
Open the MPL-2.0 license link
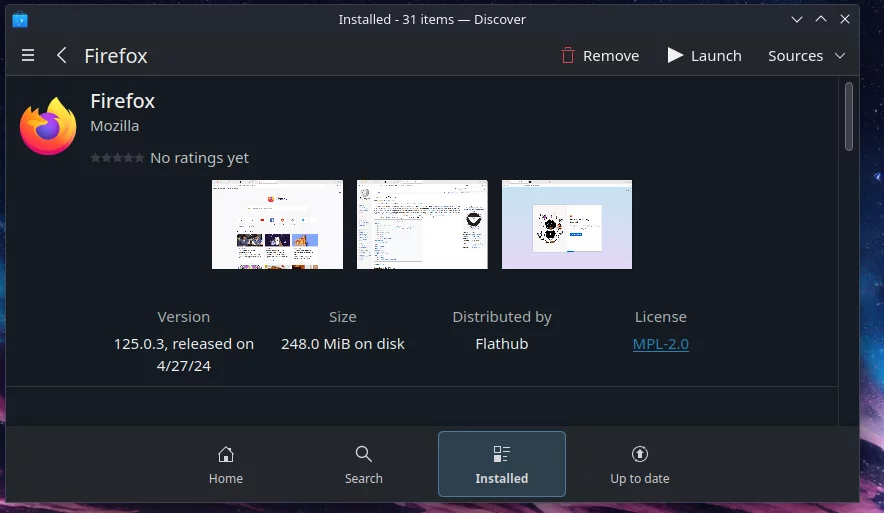tap(660, 344)
